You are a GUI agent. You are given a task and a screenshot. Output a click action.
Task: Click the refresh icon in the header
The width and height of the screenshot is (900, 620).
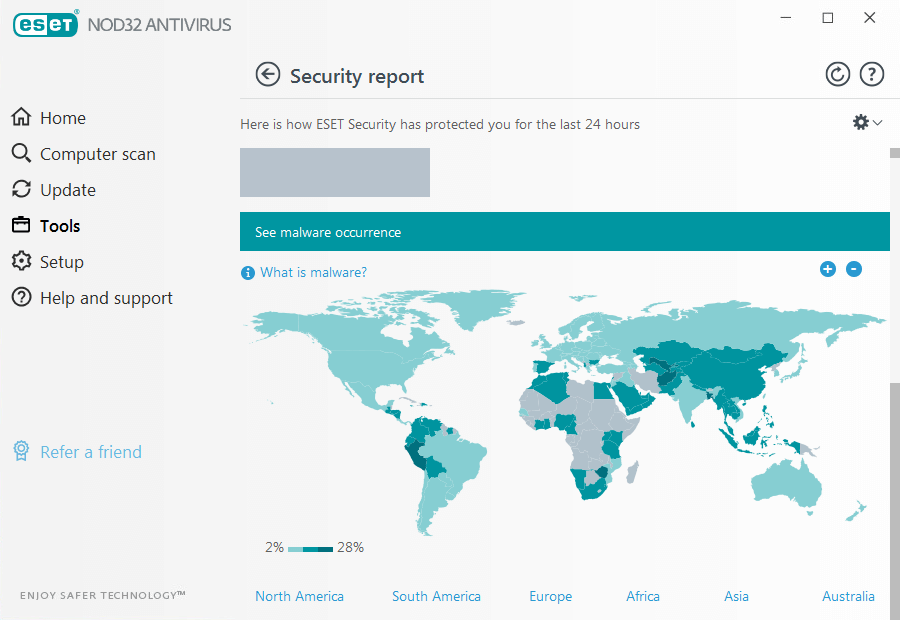tap(837, 74)
